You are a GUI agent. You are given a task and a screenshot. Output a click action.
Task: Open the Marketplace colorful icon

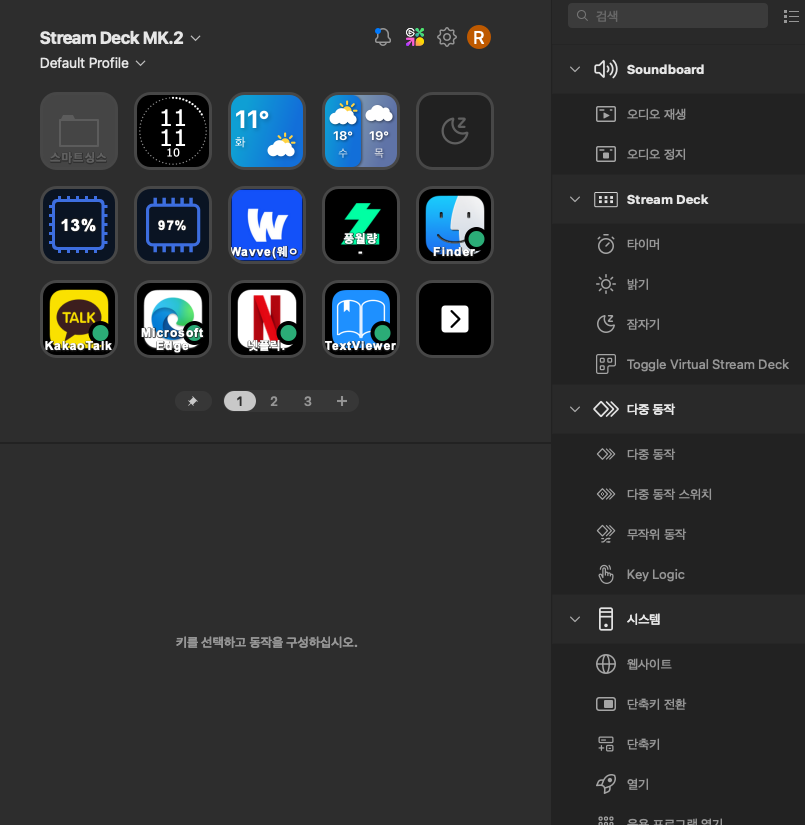[414, 38]
